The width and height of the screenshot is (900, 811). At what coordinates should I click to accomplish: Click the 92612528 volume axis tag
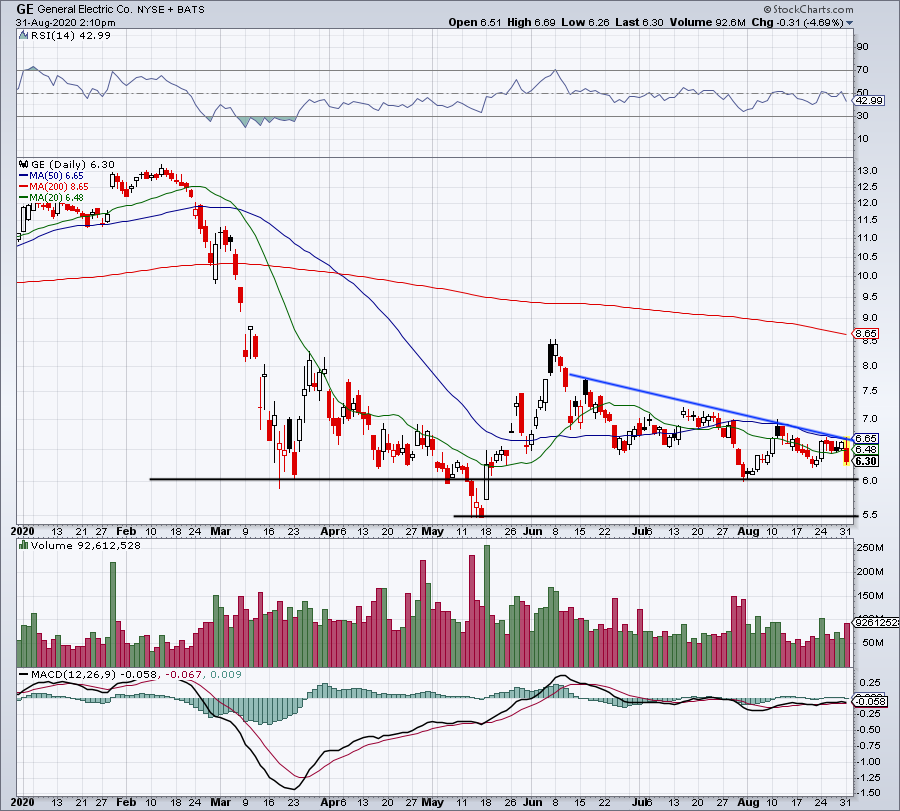[876, 622]
